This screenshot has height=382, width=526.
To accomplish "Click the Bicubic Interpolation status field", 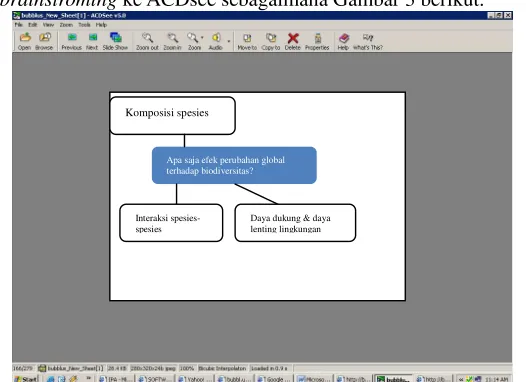I will click(222, 368).
